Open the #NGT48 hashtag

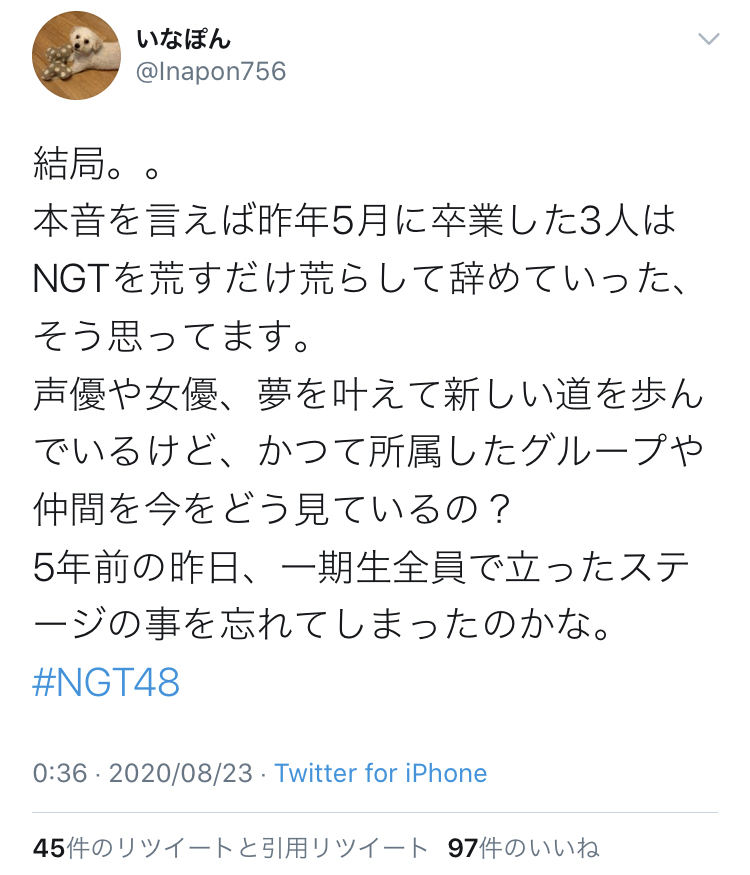pos(106,682)
